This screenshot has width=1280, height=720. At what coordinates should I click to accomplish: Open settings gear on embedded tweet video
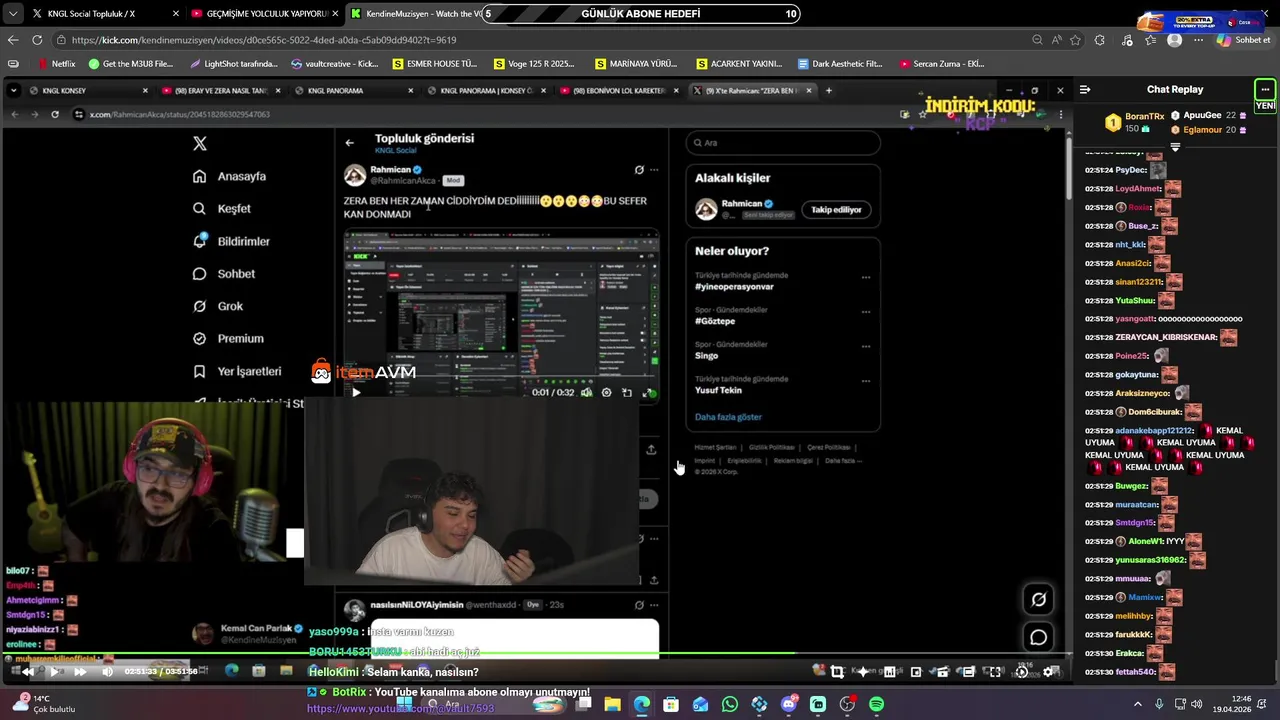pos(606,393)
